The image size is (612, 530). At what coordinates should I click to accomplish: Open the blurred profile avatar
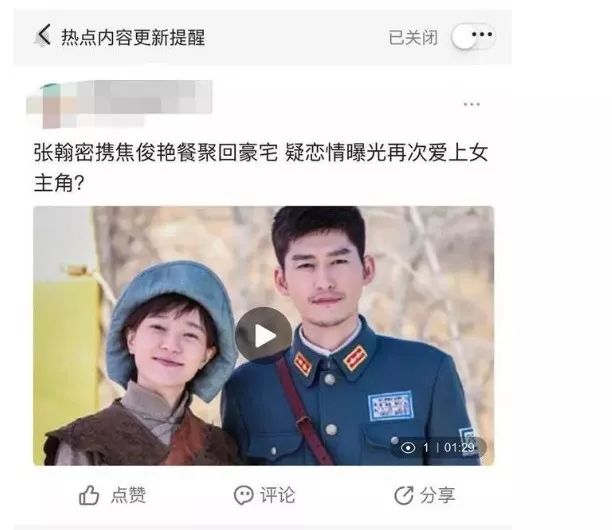pyautogui.click(x=51, y=105)
